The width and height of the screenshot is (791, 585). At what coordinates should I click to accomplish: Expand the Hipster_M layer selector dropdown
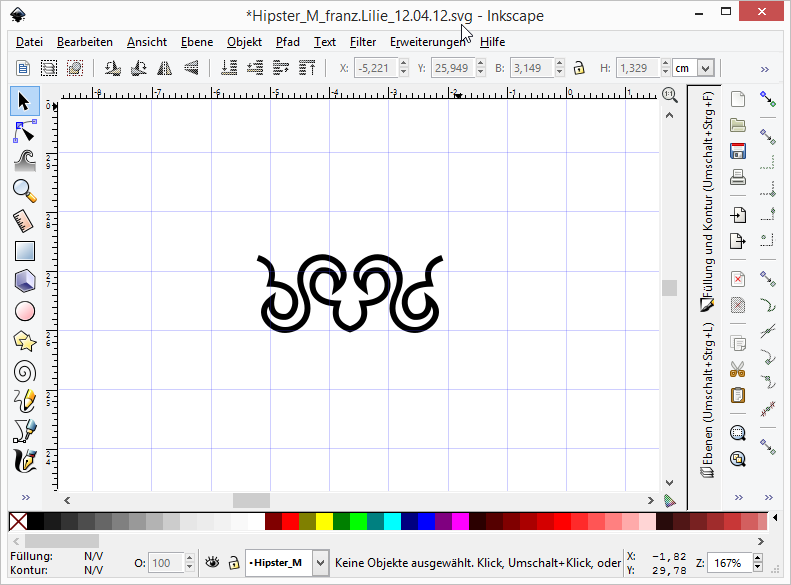[x=320, y=563]
